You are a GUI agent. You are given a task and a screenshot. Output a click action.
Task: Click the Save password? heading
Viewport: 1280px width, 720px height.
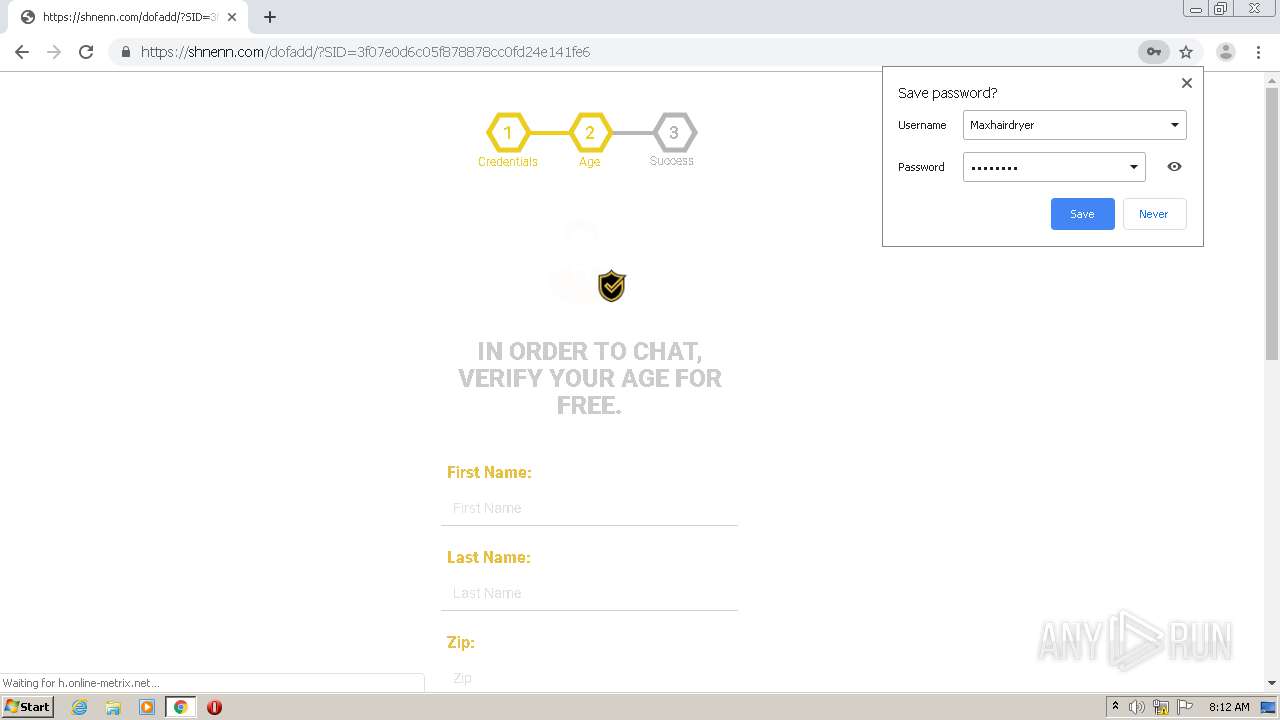click(947, 93)
